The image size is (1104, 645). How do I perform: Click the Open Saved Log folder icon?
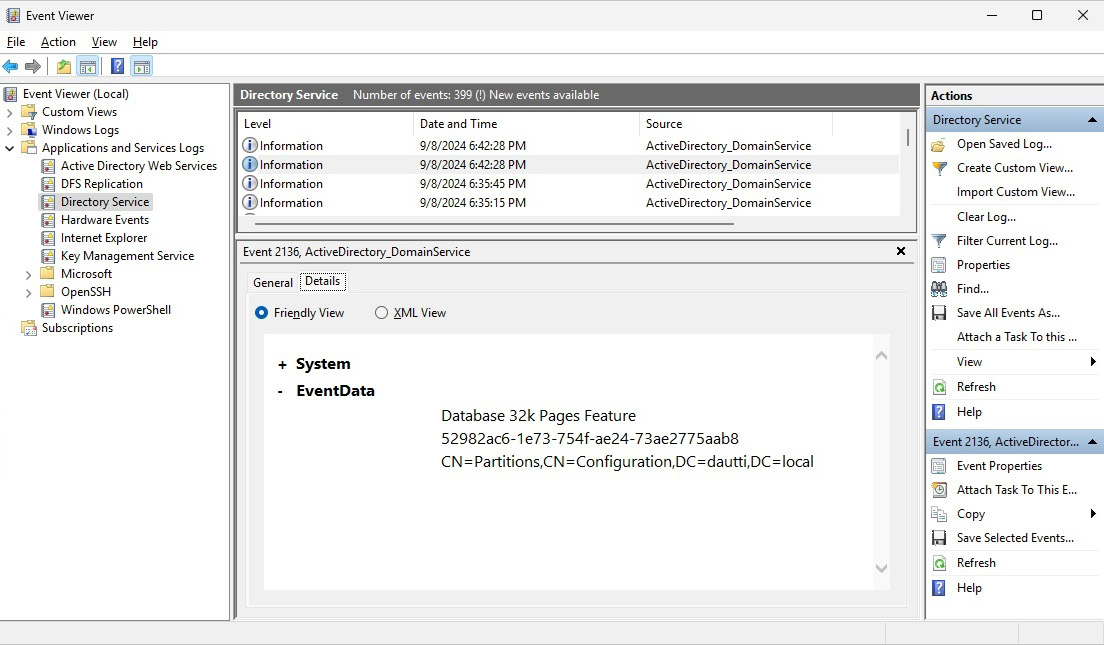pyautogui.click(x=939, y=144)
